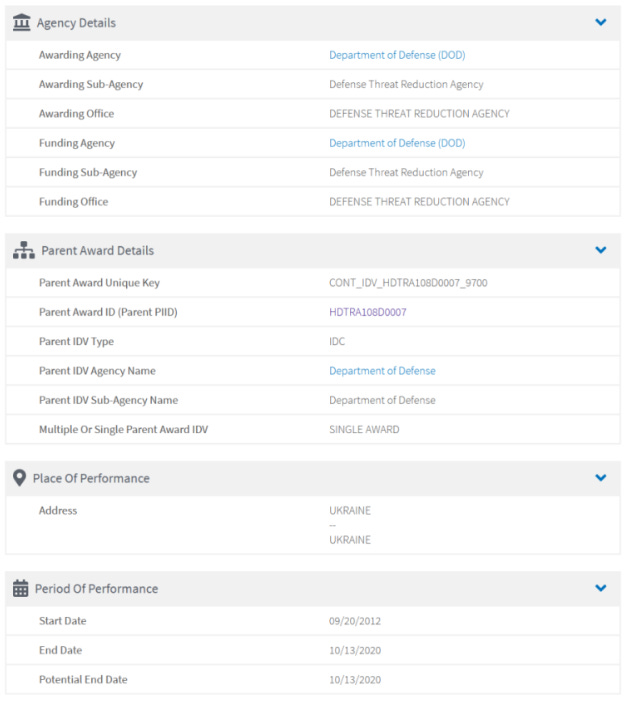Click the Parent Award Details hierarchy icon
Screen dimensions: 626x701
24,250
